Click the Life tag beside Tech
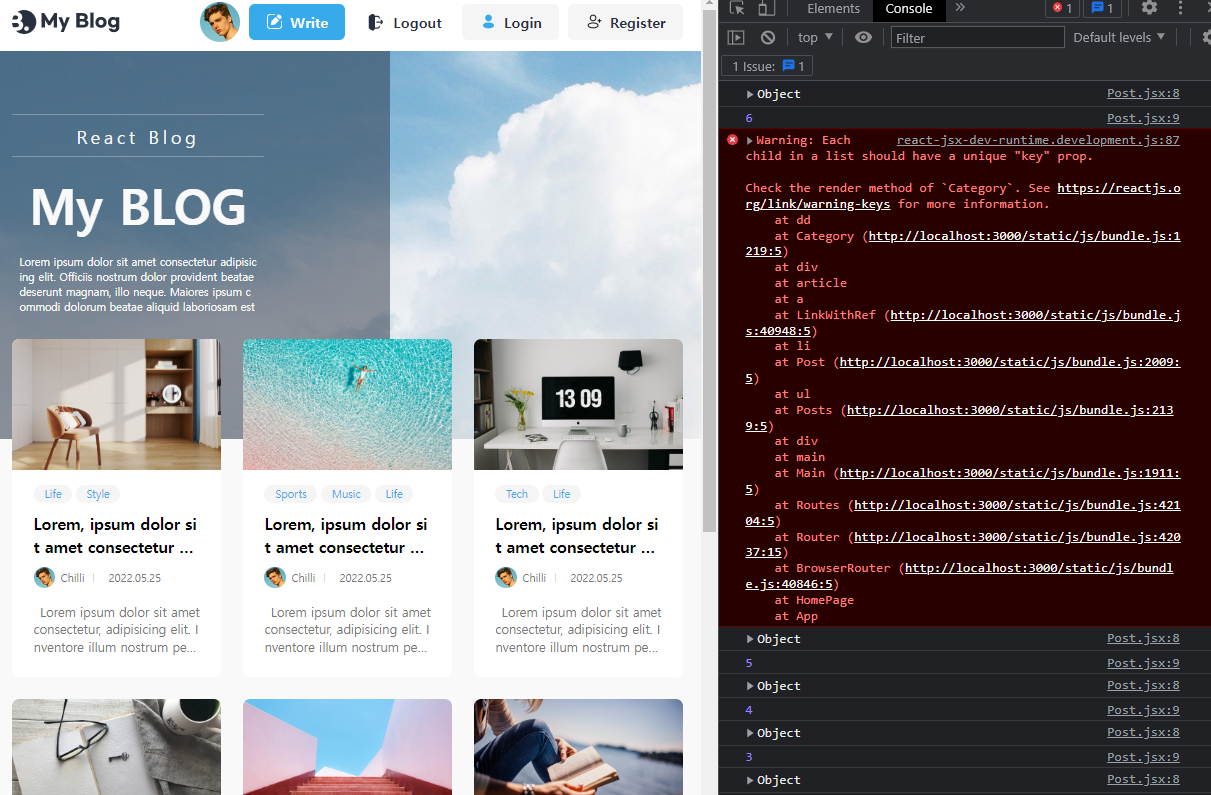The image size is (1211, 795). [562, 494]
